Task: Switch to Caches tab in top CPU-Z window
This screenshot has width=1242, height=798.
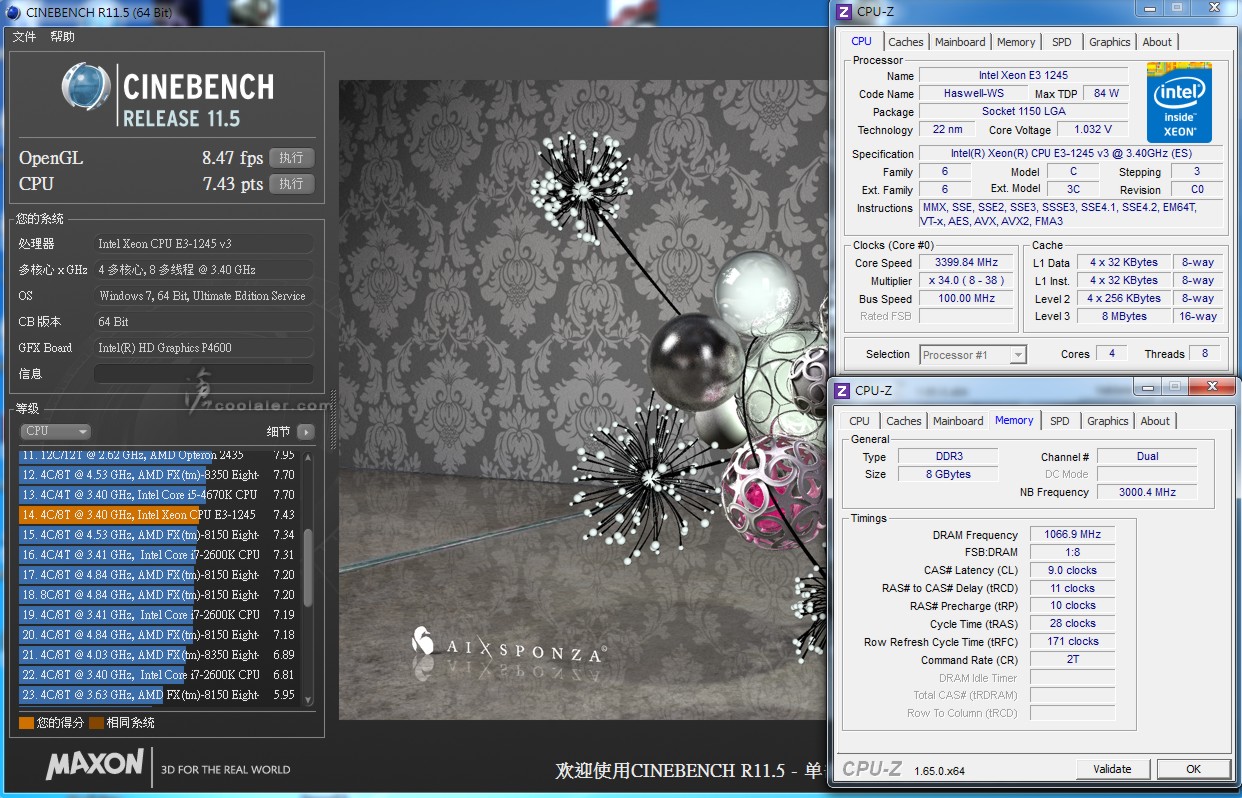Action: click(x=906, y=42)
